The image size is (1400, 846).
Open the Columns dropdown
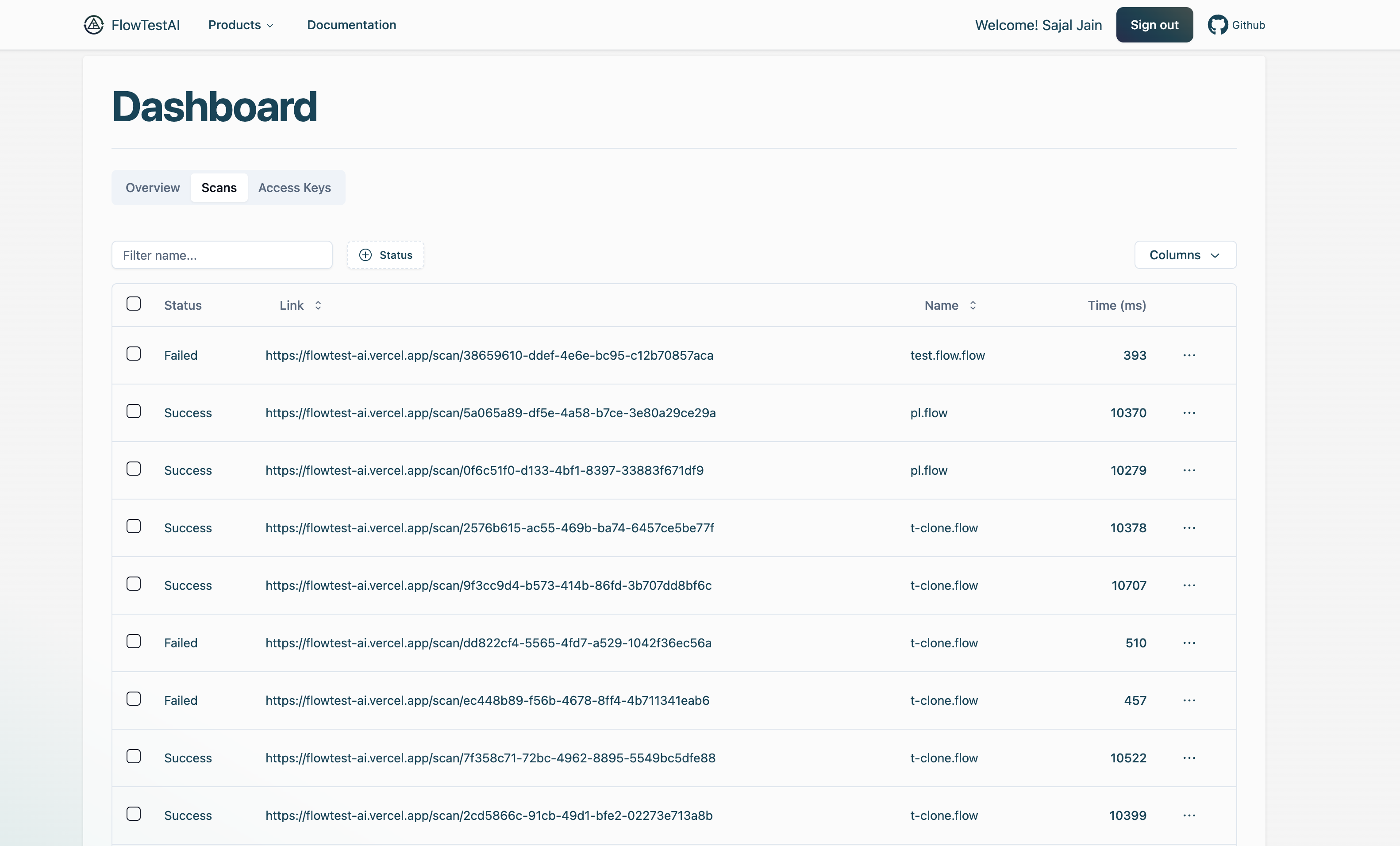1185,255
